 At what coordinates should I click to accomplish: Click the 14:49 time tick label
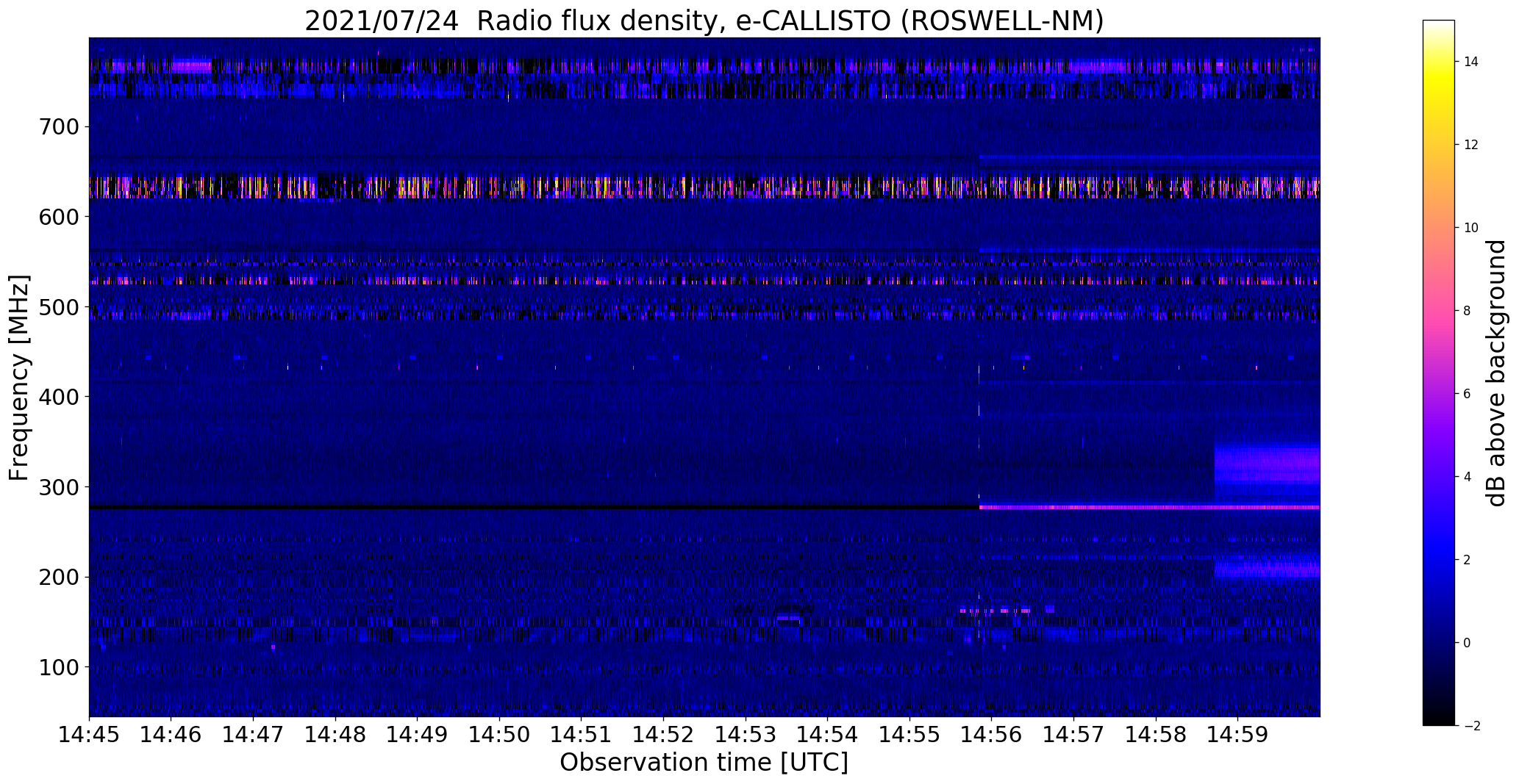[417, 734]
